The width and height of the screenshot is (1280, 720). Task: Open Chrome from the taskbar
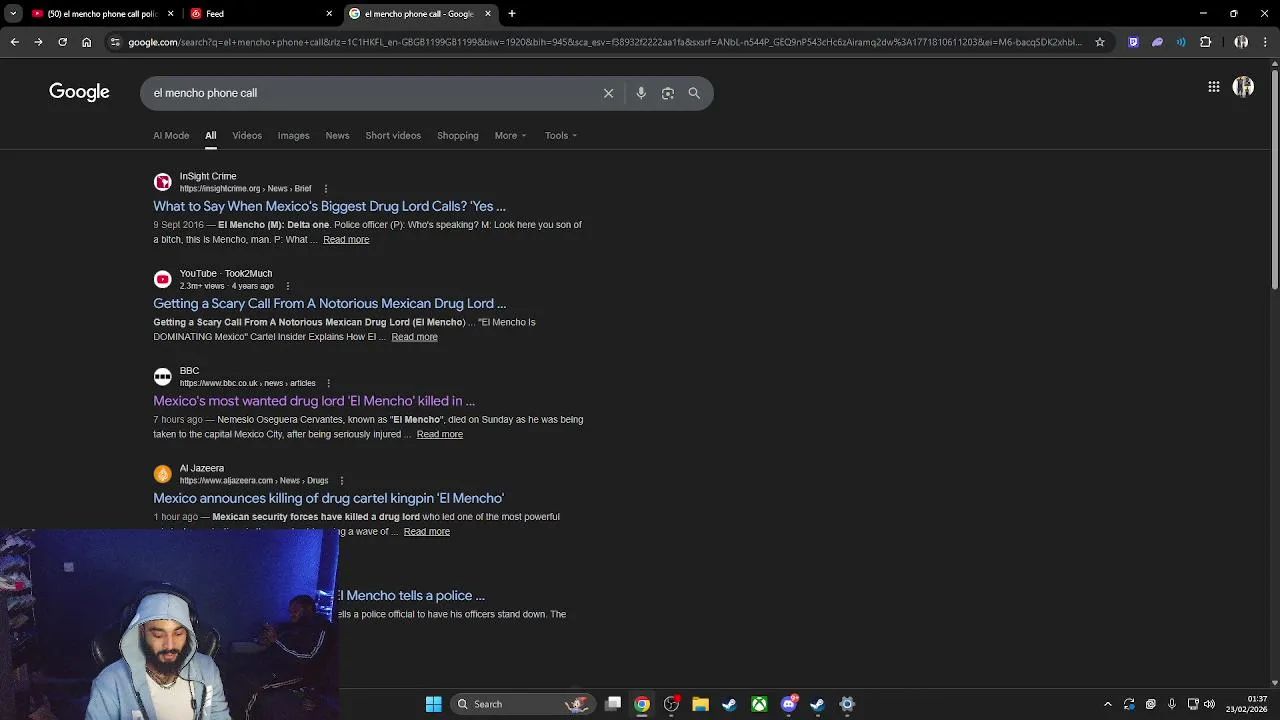coord(642,704)
